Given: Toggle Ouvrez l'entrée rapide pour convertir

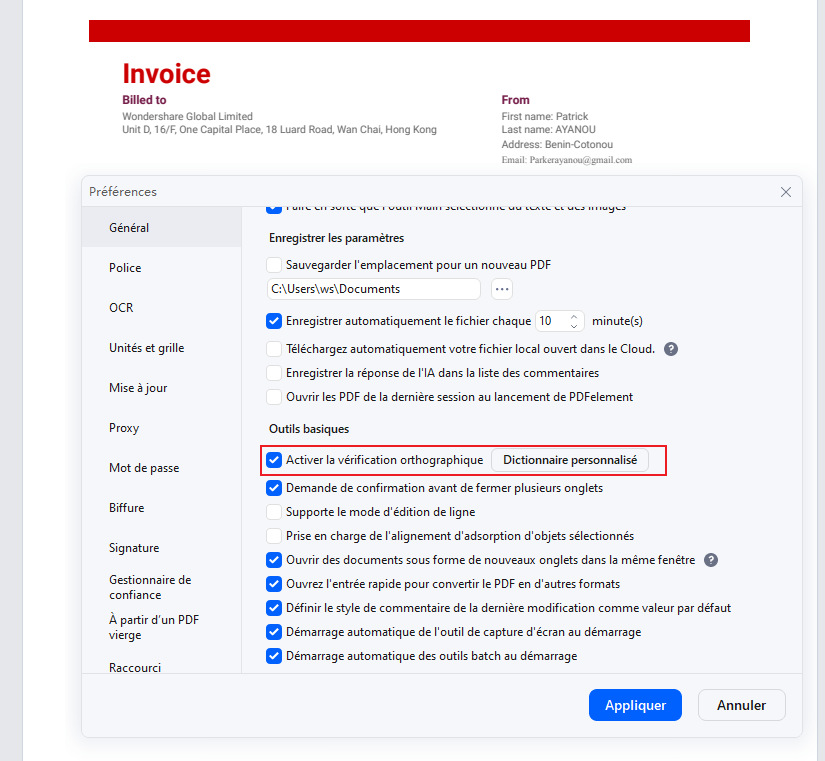Looking at the screenshot, I should coord(274,584).
